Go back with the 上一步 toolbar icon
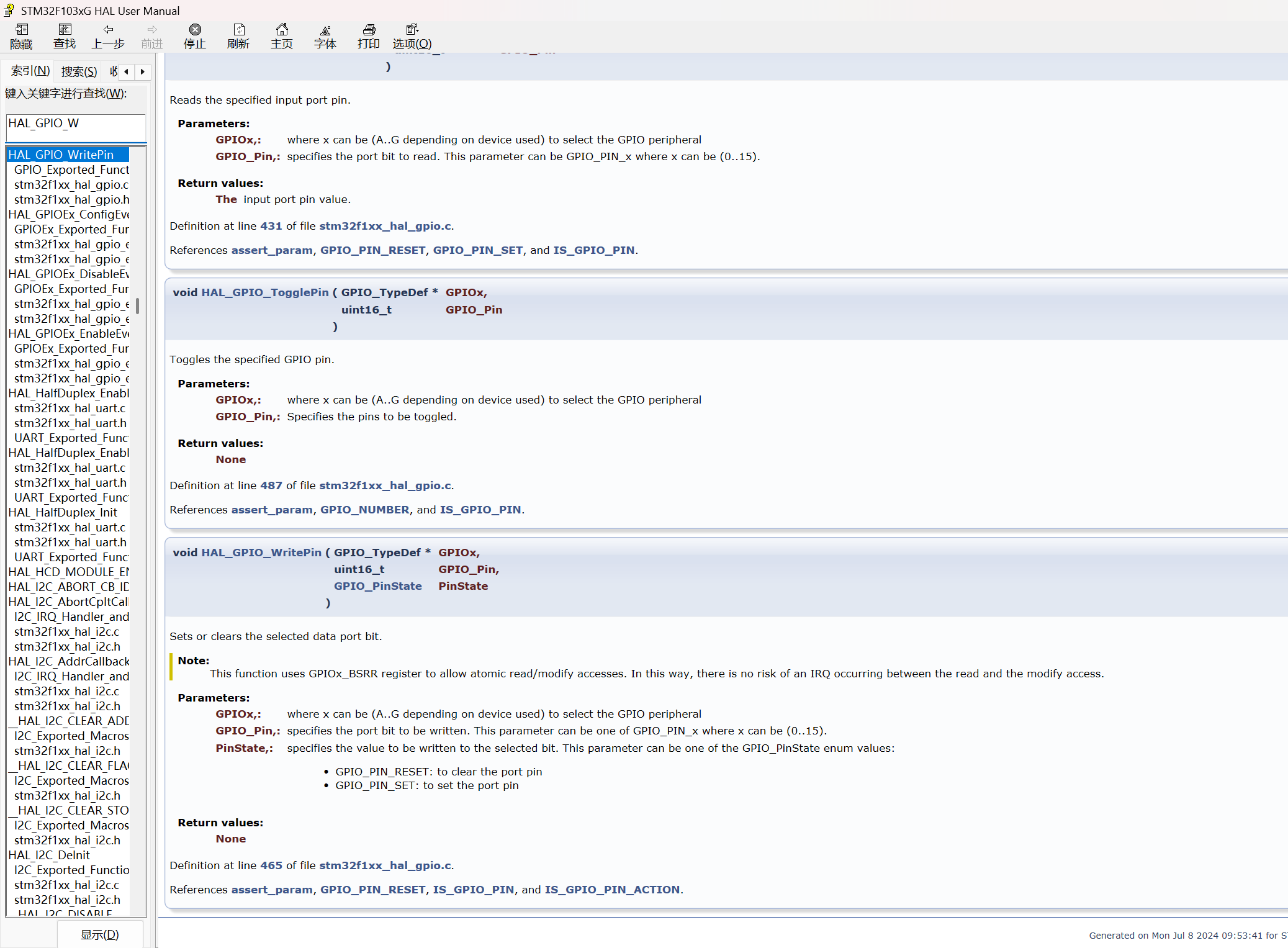Viewport: 1288px width, 948px height. 108,36
